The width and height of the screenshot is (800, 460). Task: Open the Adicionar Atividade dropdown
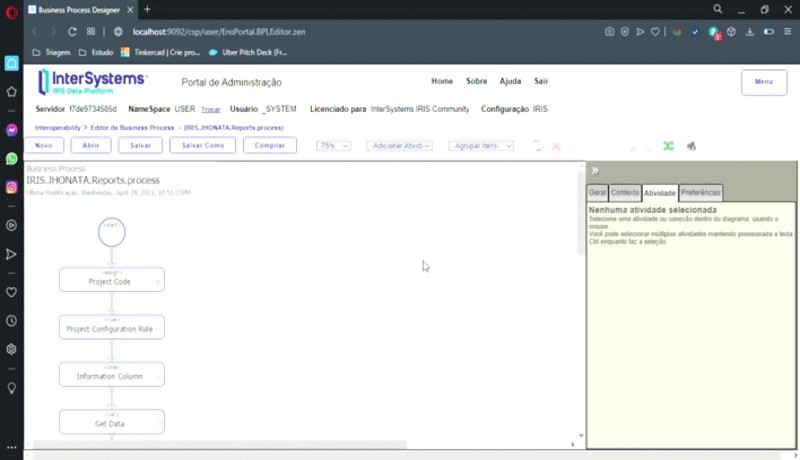point(399,146)
